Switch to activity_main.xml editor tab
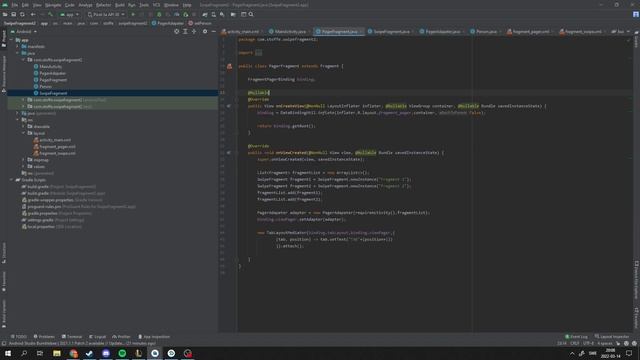 click(242, 31)
